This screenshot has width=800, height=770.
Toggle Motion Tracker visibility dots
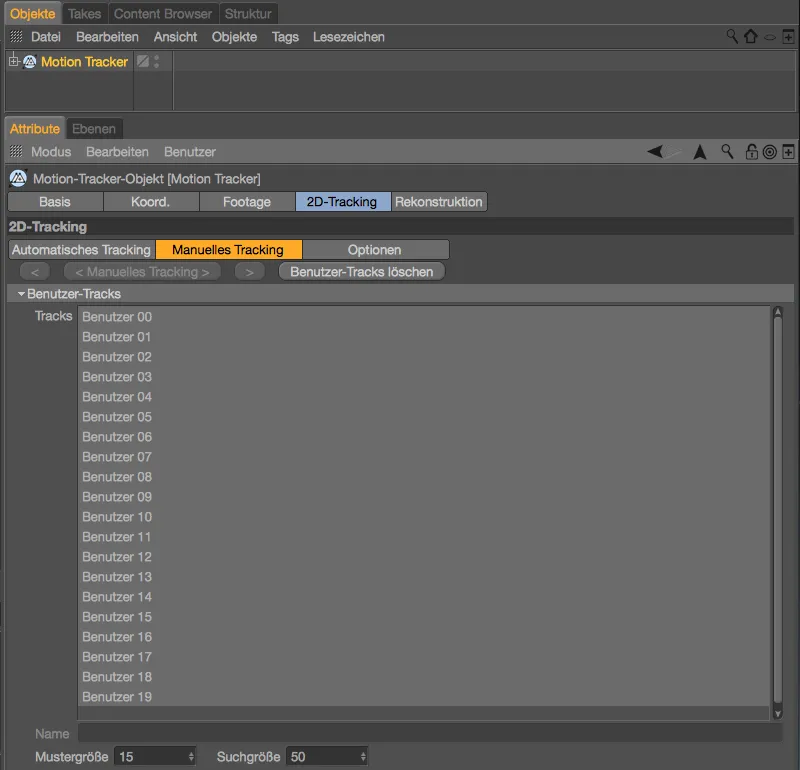156,62
